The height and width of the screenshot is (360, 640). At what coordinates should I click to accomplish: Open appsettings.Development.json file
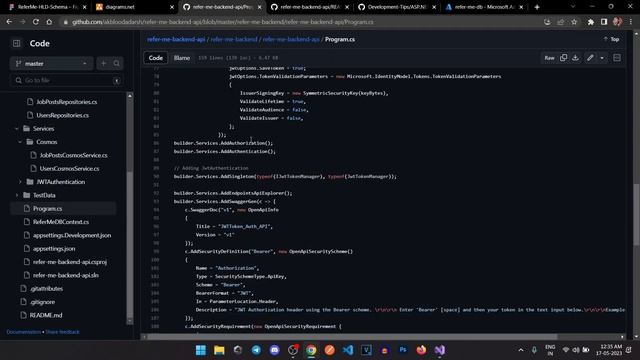72,236
